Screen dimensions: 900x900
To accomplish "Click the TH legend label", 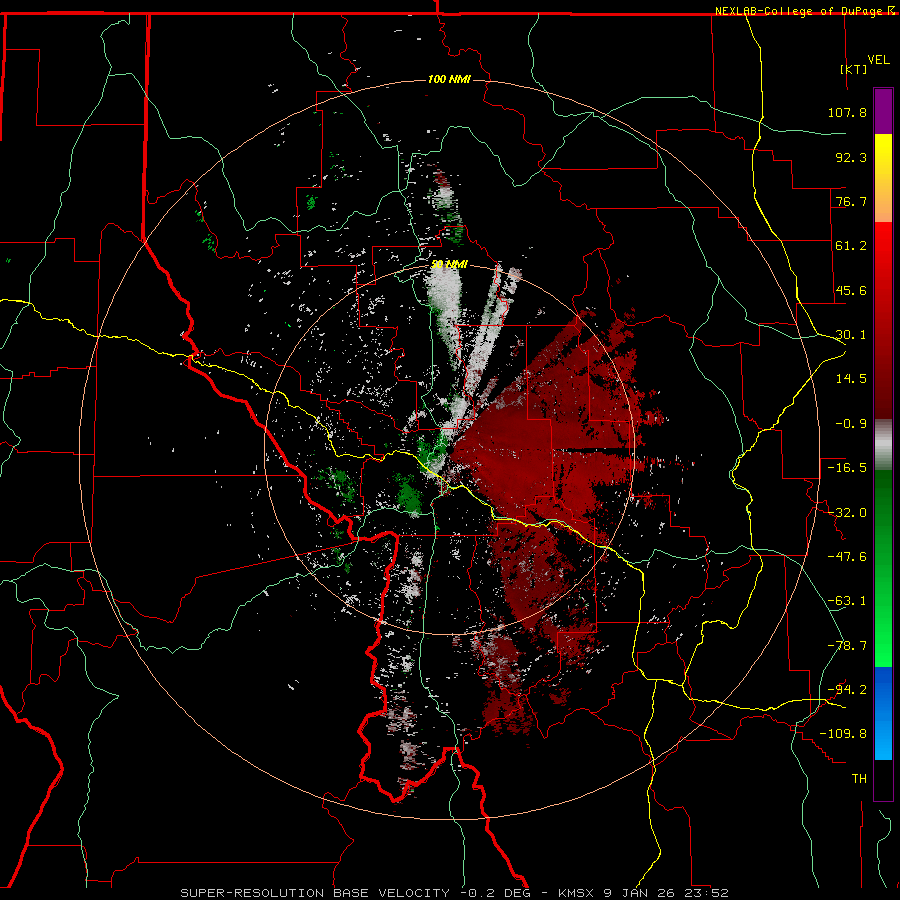I will (859, 779).
